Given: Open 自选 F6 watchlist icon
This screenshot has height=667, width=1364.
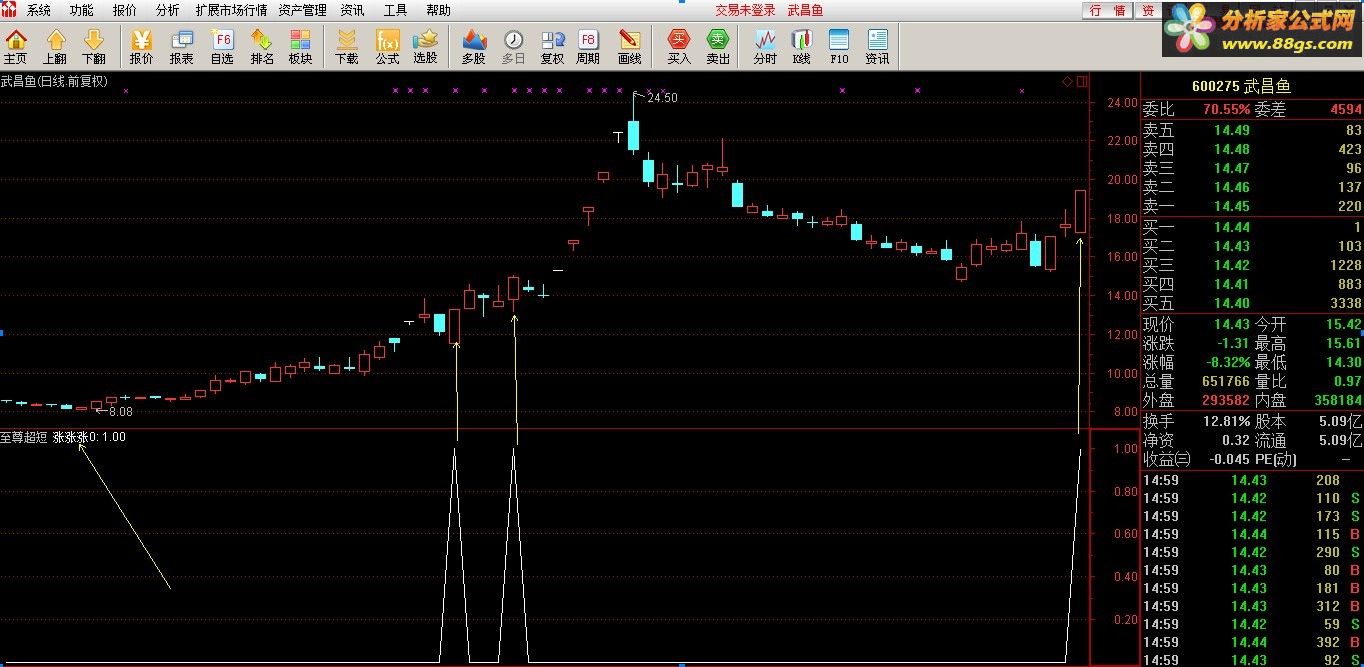Looking at the screenshot, I should click(222, 47).
